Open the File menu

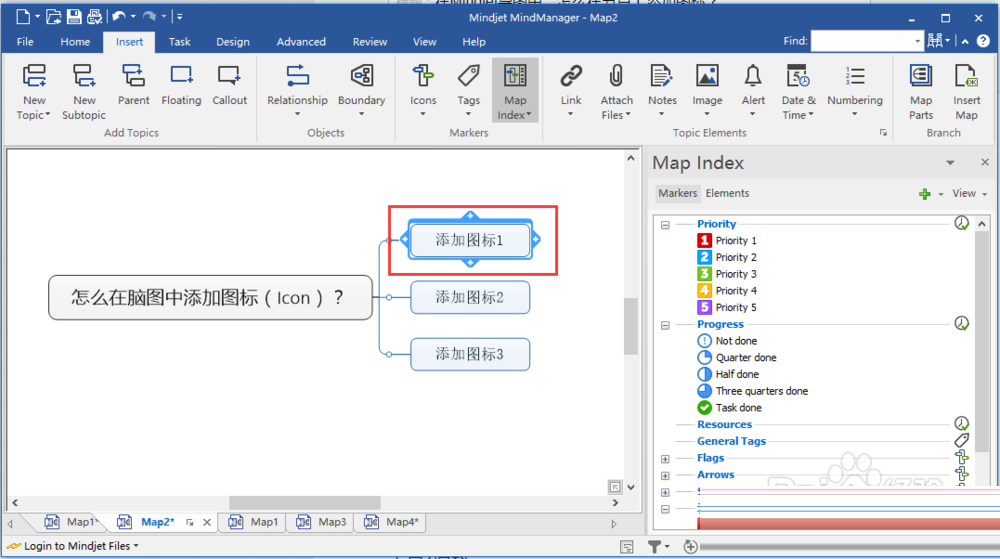25,41
